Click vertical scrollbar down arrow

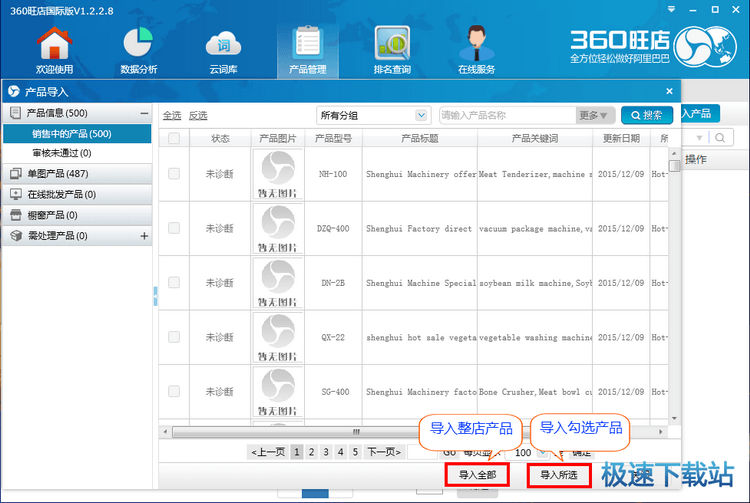click(674, 418)
